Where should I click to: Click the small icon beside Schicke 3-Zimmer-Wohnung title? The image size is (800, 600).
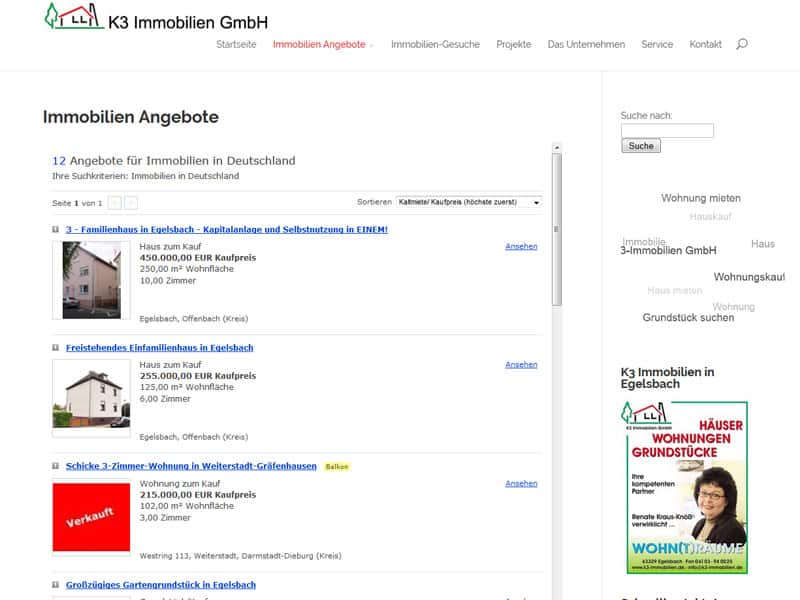point(56,466)
